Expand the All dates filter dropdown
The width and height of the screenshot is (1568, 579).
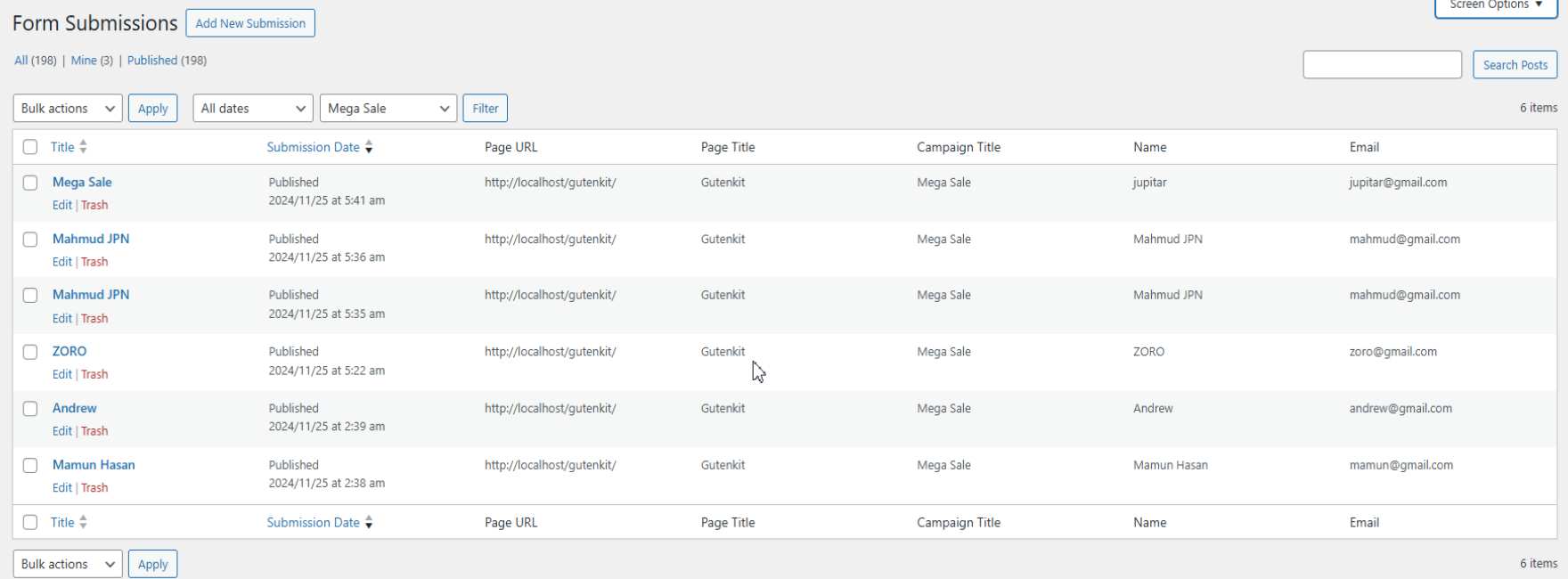pyautogui.click(x=253, y=109)
